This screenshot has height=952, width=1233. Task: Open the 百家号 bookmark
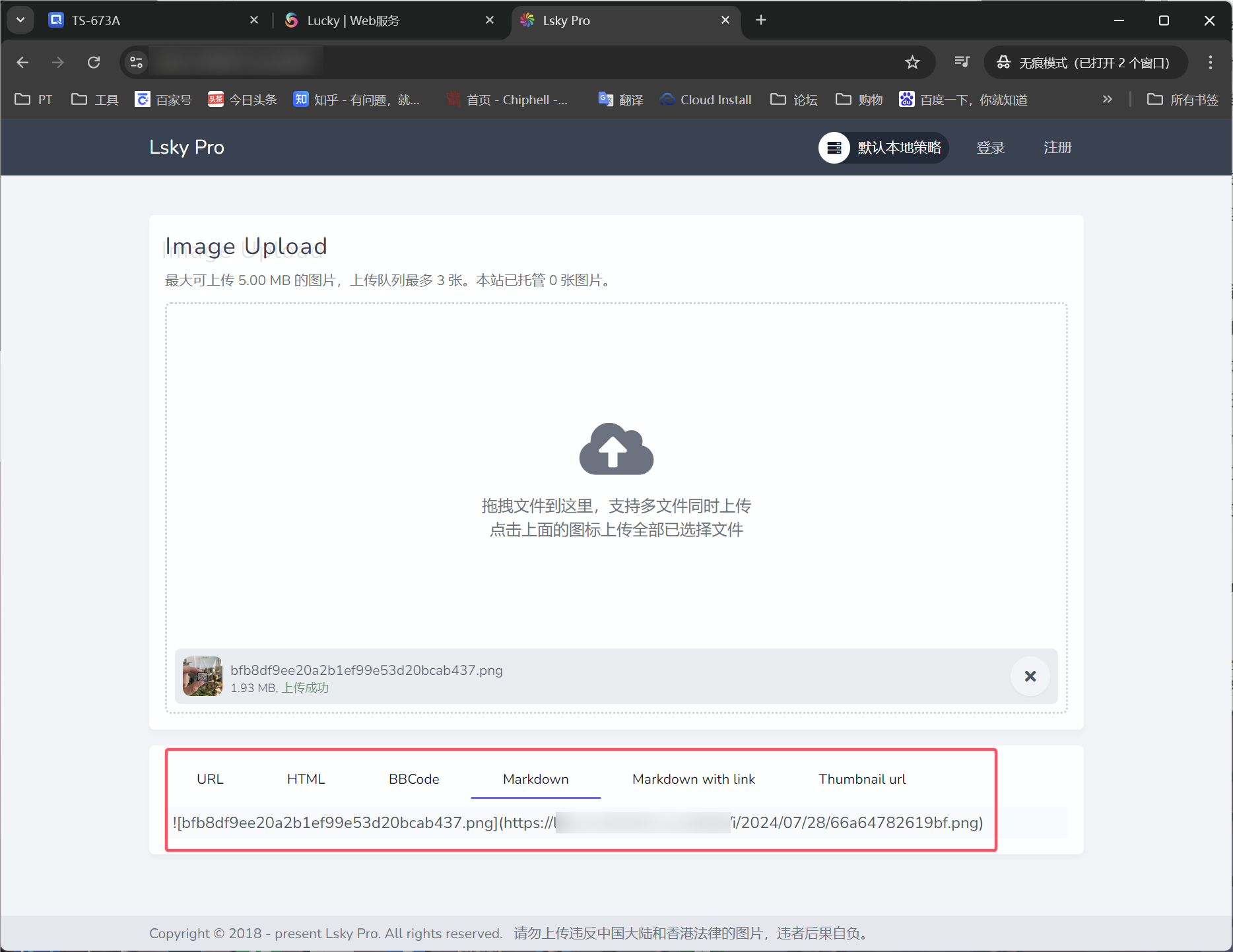pos(163,100)
